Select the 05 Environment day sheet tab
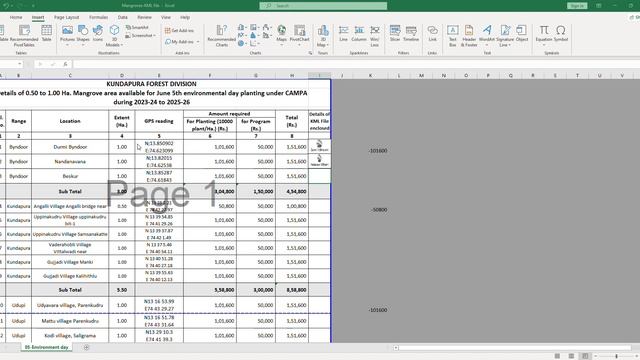This screenshot has height=360, width=640. (x=47, y=347)
